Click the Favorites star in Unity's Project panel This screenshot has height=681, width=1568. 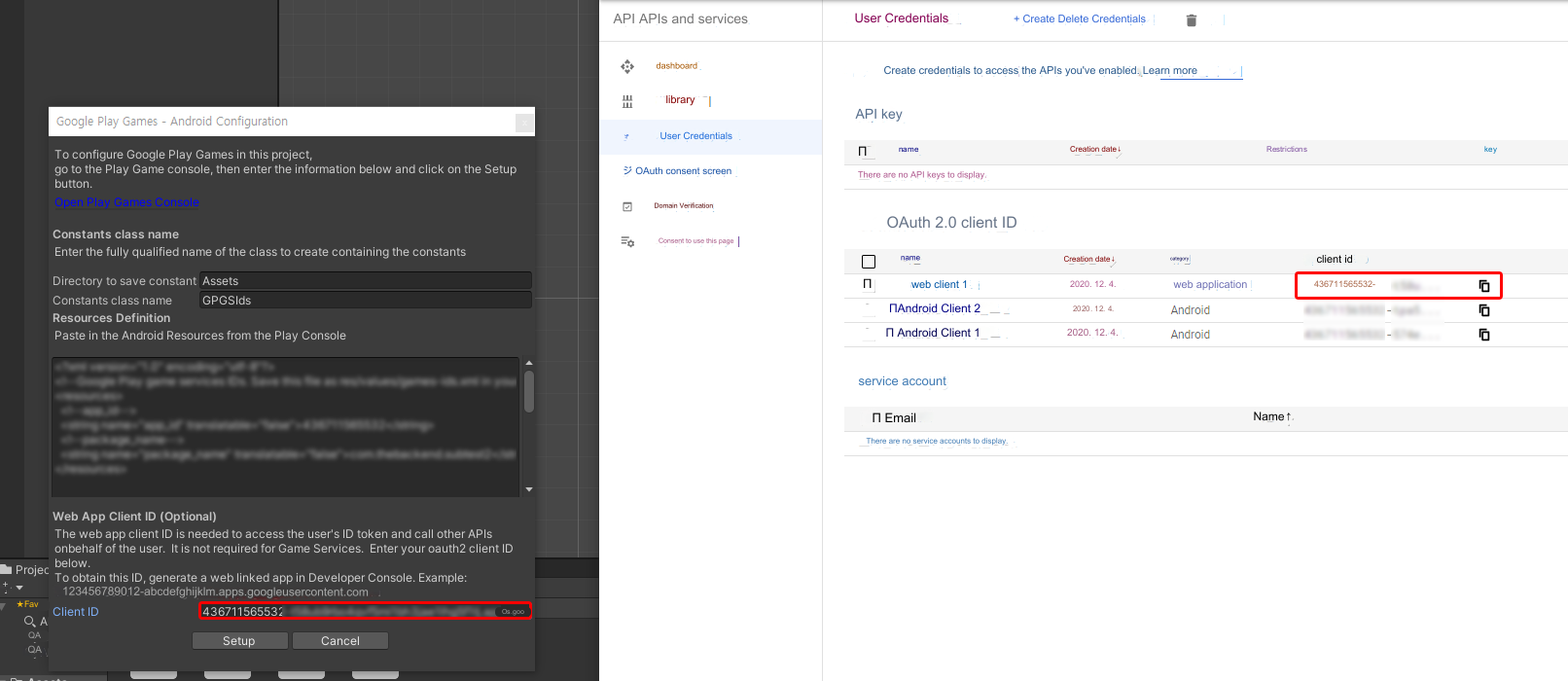(x=20, y=604)
